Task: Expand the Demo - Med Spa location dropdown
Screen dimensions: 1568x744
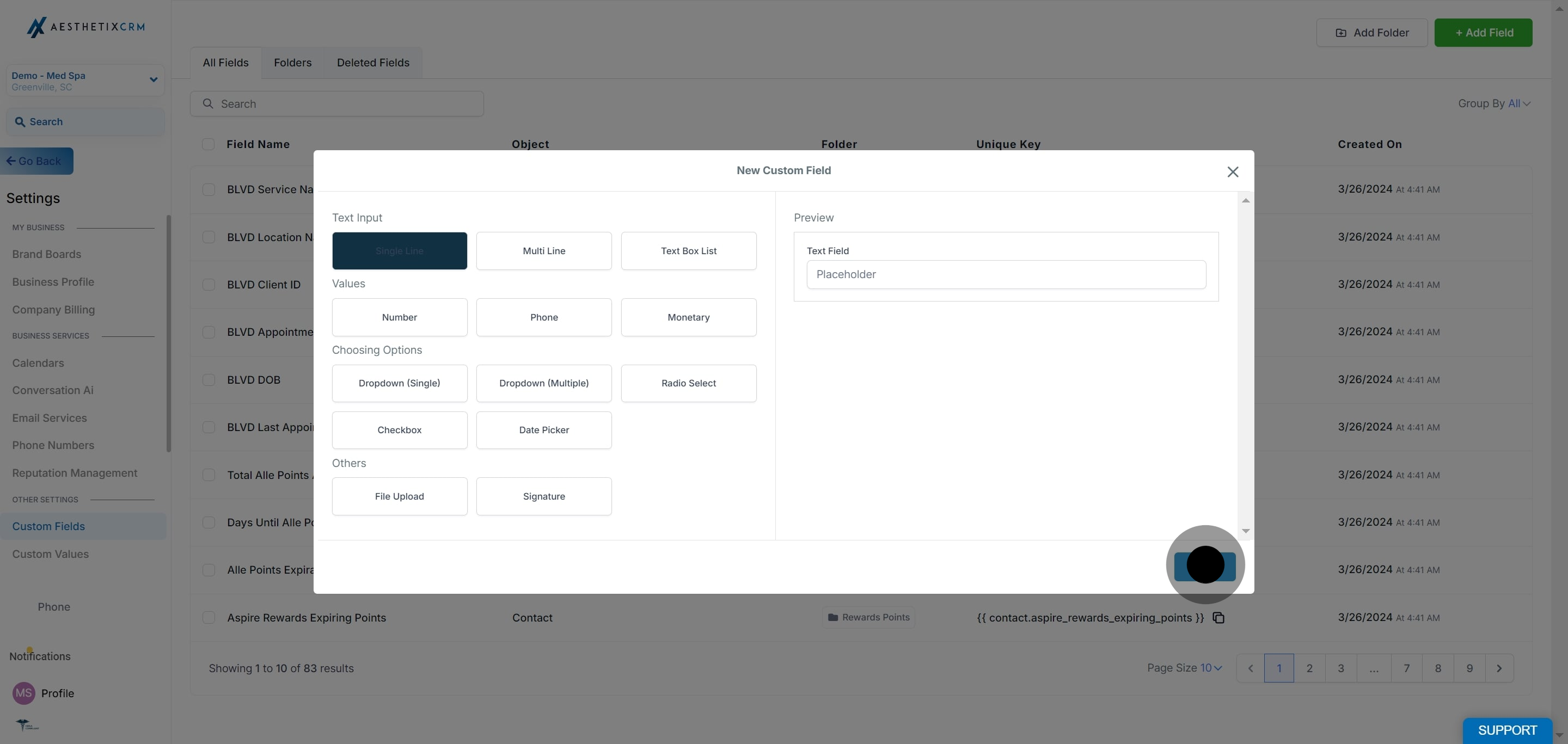Action: point(154,79)
